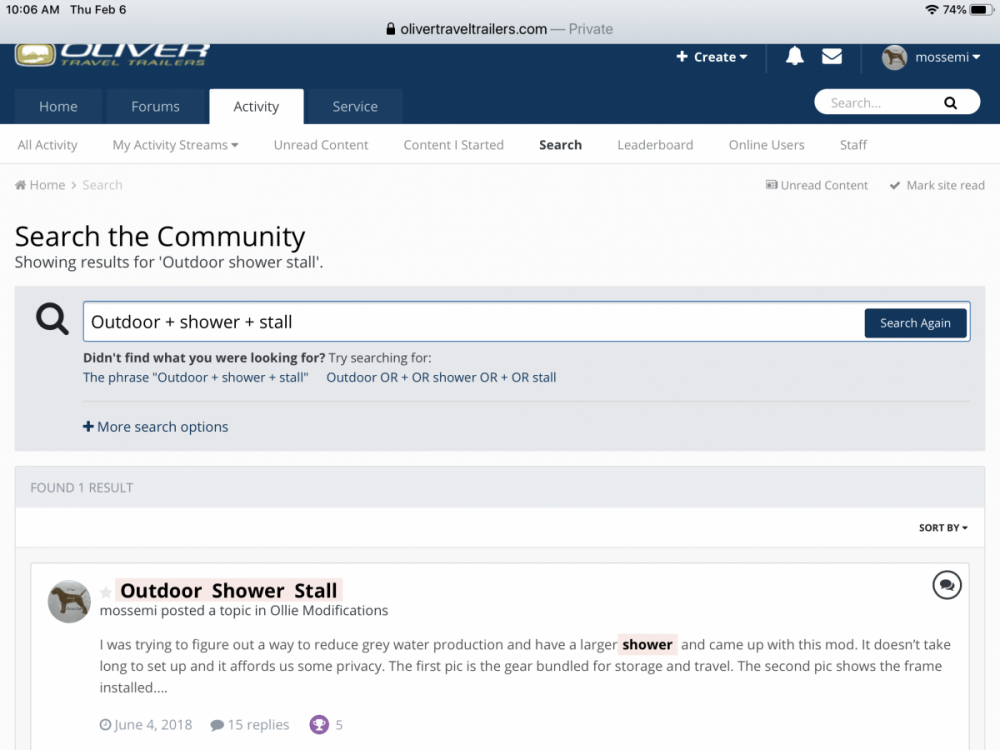Star the Outdoor Shower Stall topic
This screenshot has width=1000, height=750.
point(105,591)
